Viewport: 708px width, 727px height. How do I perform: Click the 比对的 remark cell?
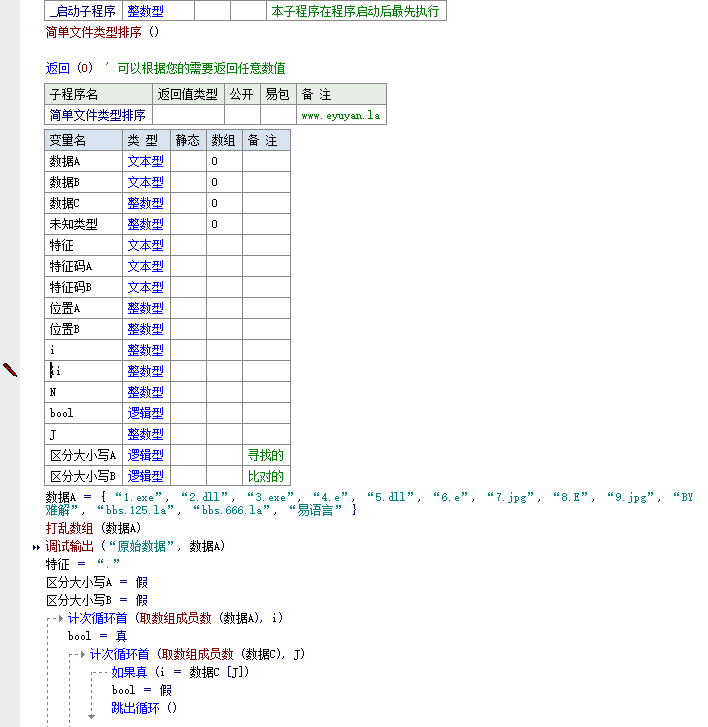(266, 476)
